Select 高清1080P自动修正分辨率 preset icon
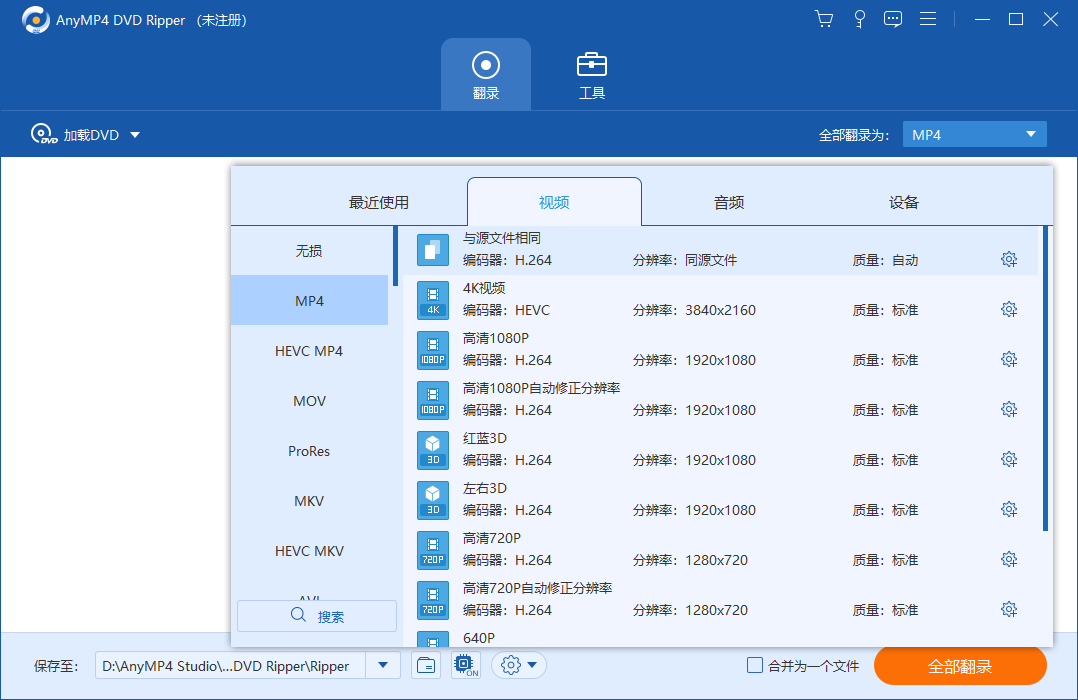 click(x=432, y=401)
